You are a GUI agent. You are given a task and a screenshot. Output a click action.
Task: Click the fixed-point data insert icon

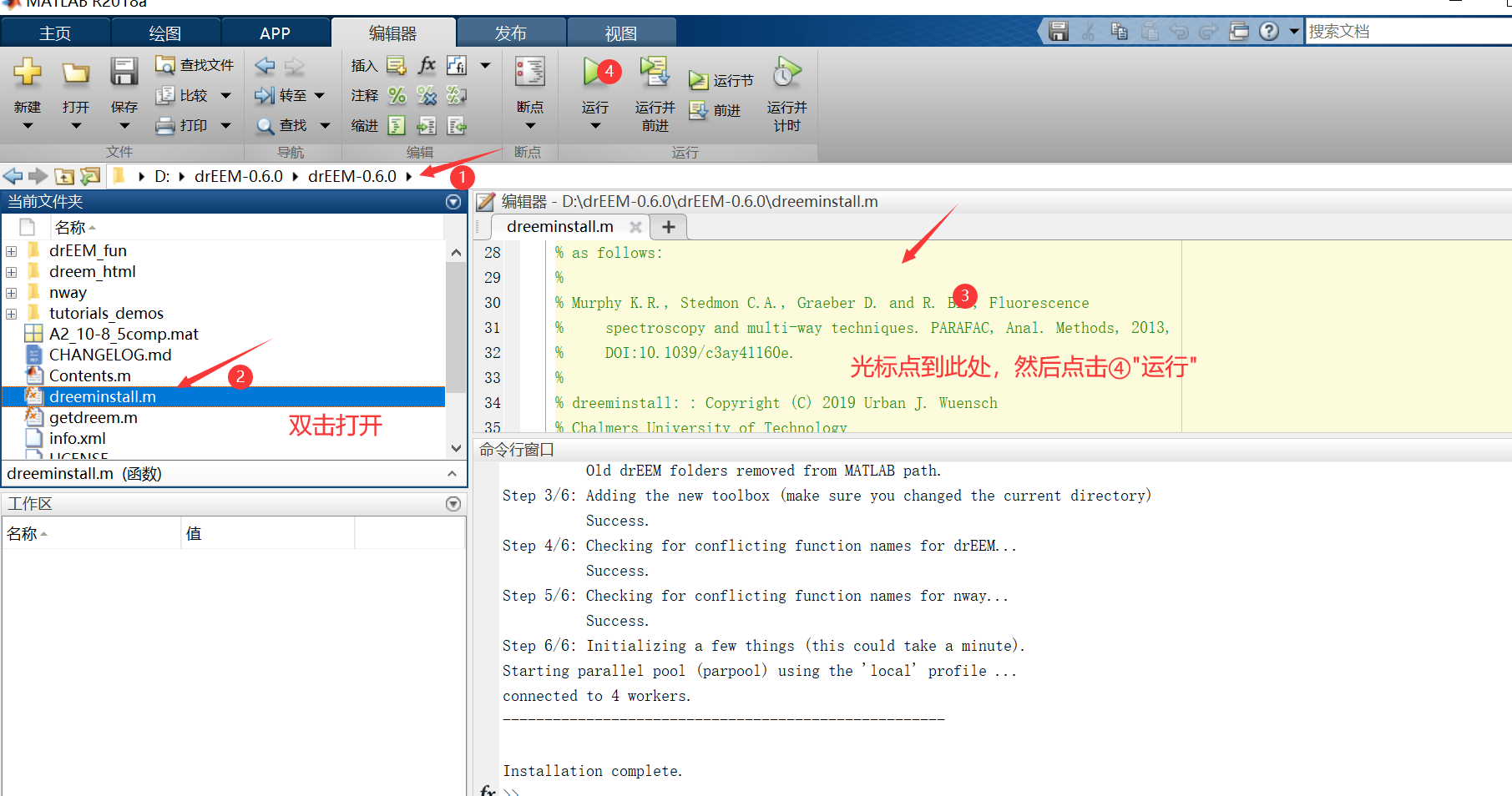[457, 65]
